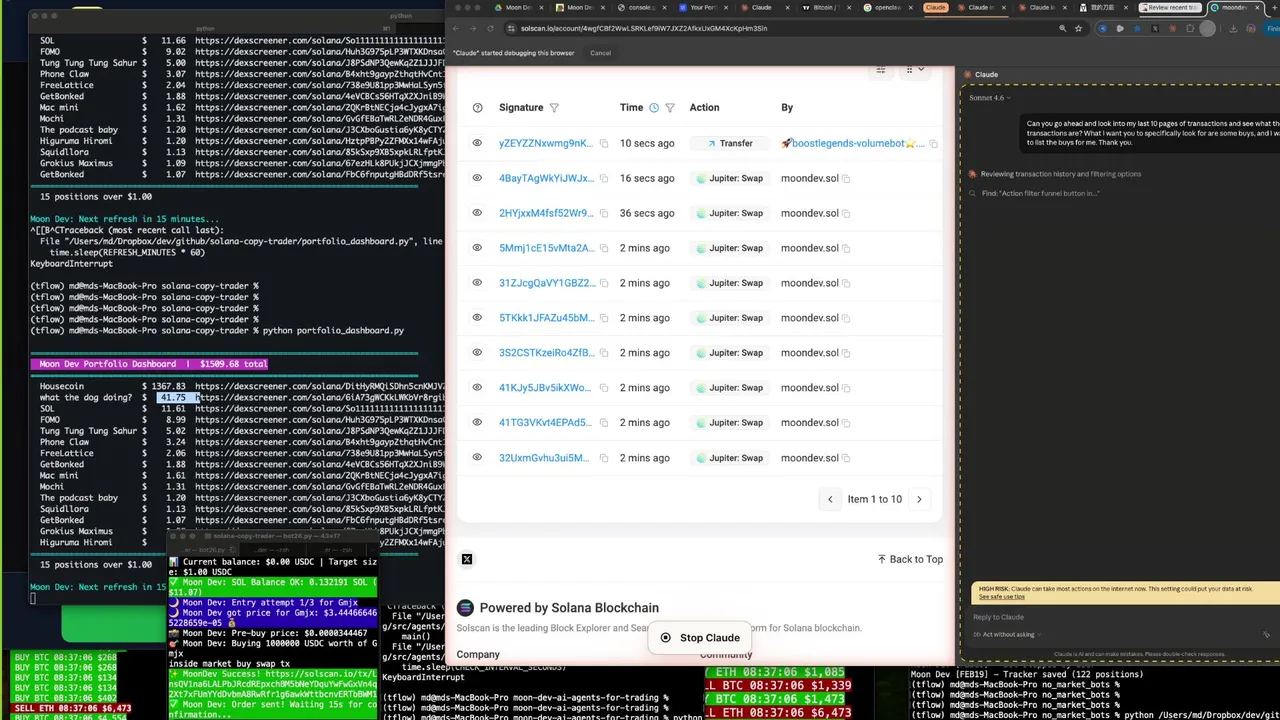This screenshot has height=720, width=1280.
Task: Open the X social icon in Solscan footer
Action: pyautogui.click(x=467, y=559)
